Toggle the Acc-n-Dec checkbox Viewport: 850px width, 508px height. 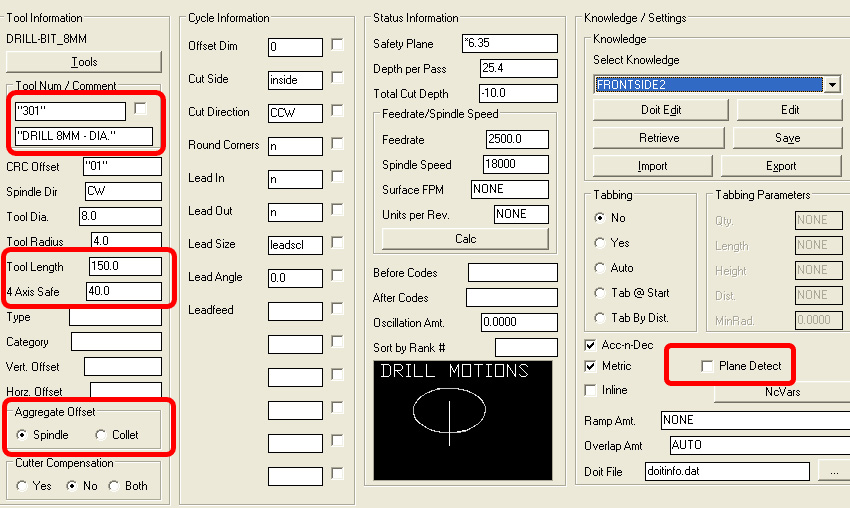click(590, 345)
